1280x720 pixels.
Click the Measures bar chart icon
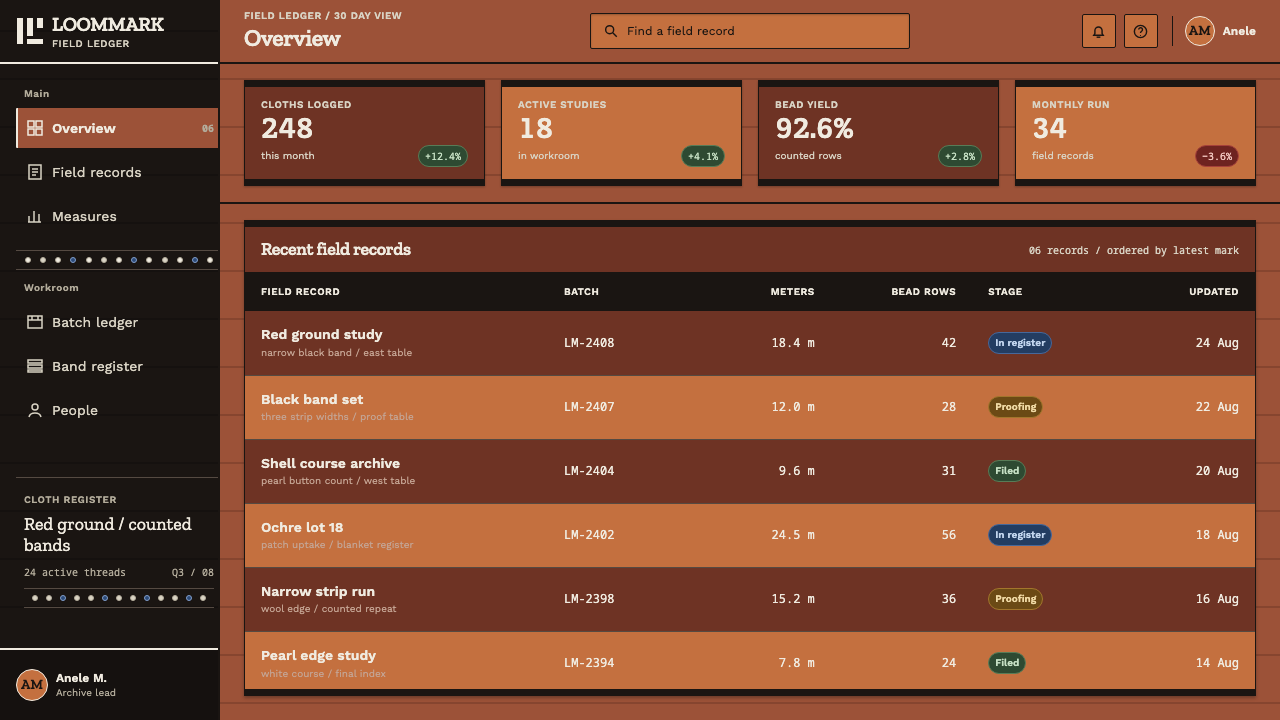click(x=35, y=216)
